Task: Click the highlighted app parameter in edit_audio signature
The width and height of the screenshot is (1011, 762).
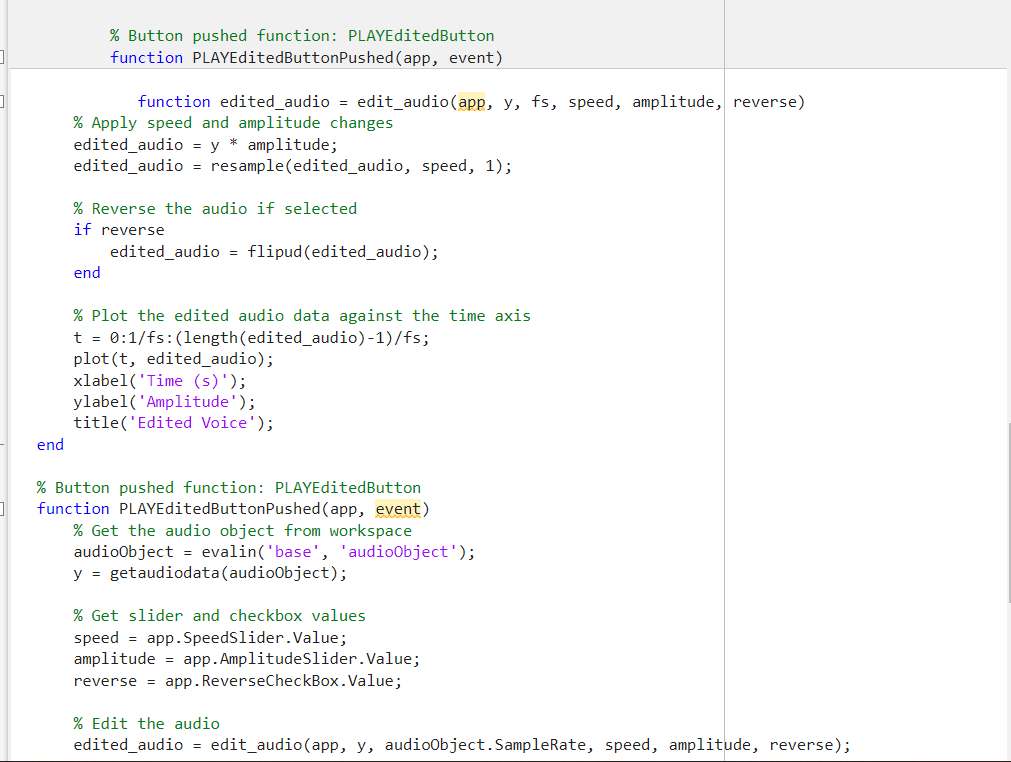Action: 471,101
